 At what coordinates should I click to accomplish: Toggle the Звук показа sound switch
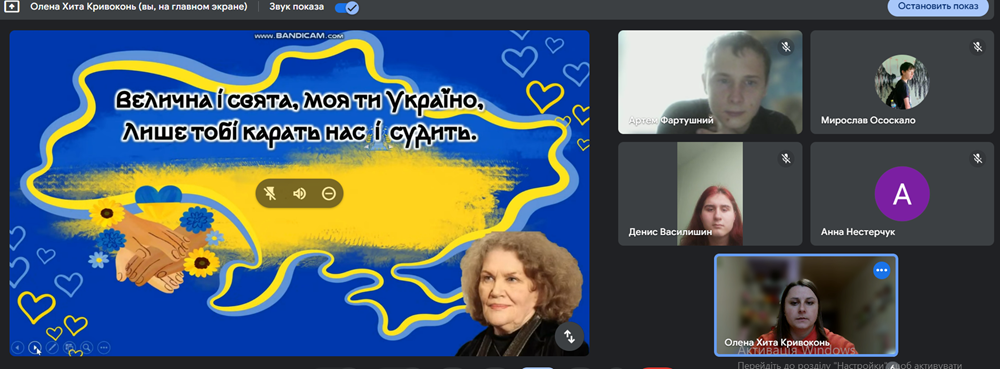pyautogui.click(x=346, y=8)
